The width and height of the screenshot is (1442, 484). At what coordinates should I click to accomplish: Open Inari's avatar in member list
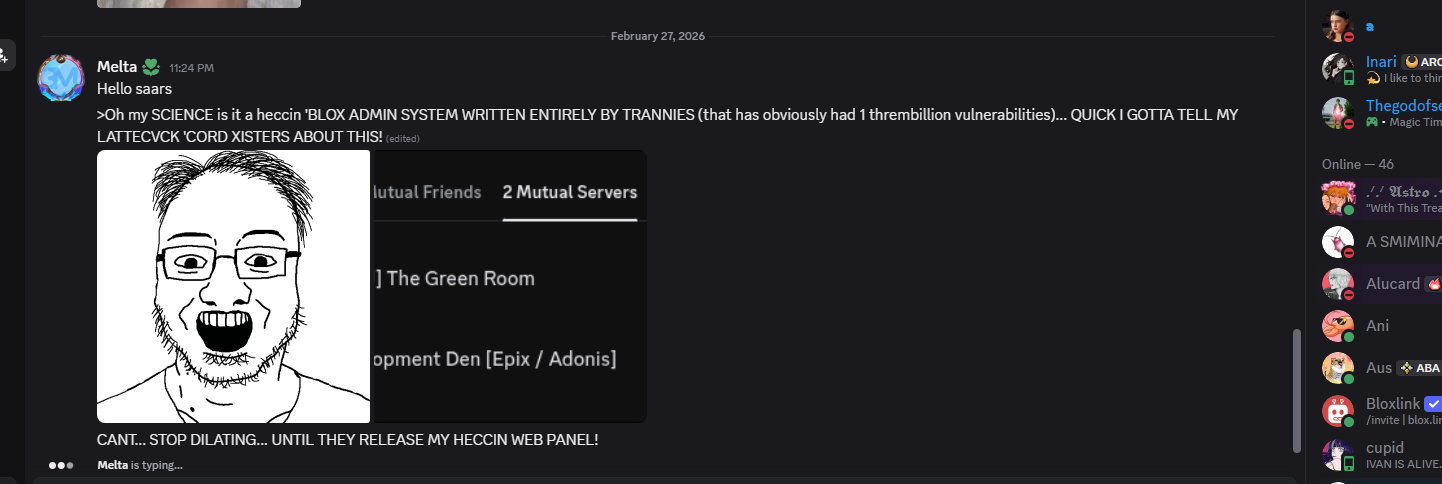(1338, 68)
